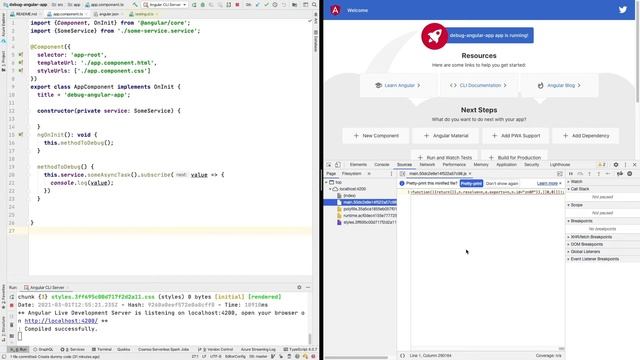Collapse the Watch section
640x360 pixels.
[x=569, y=181]
